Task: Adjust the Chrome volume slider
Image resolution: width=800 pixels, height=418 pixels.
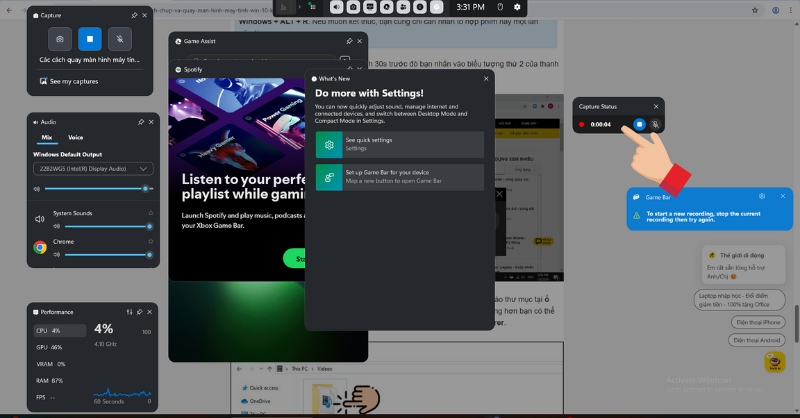Action: tap(107, 254)
